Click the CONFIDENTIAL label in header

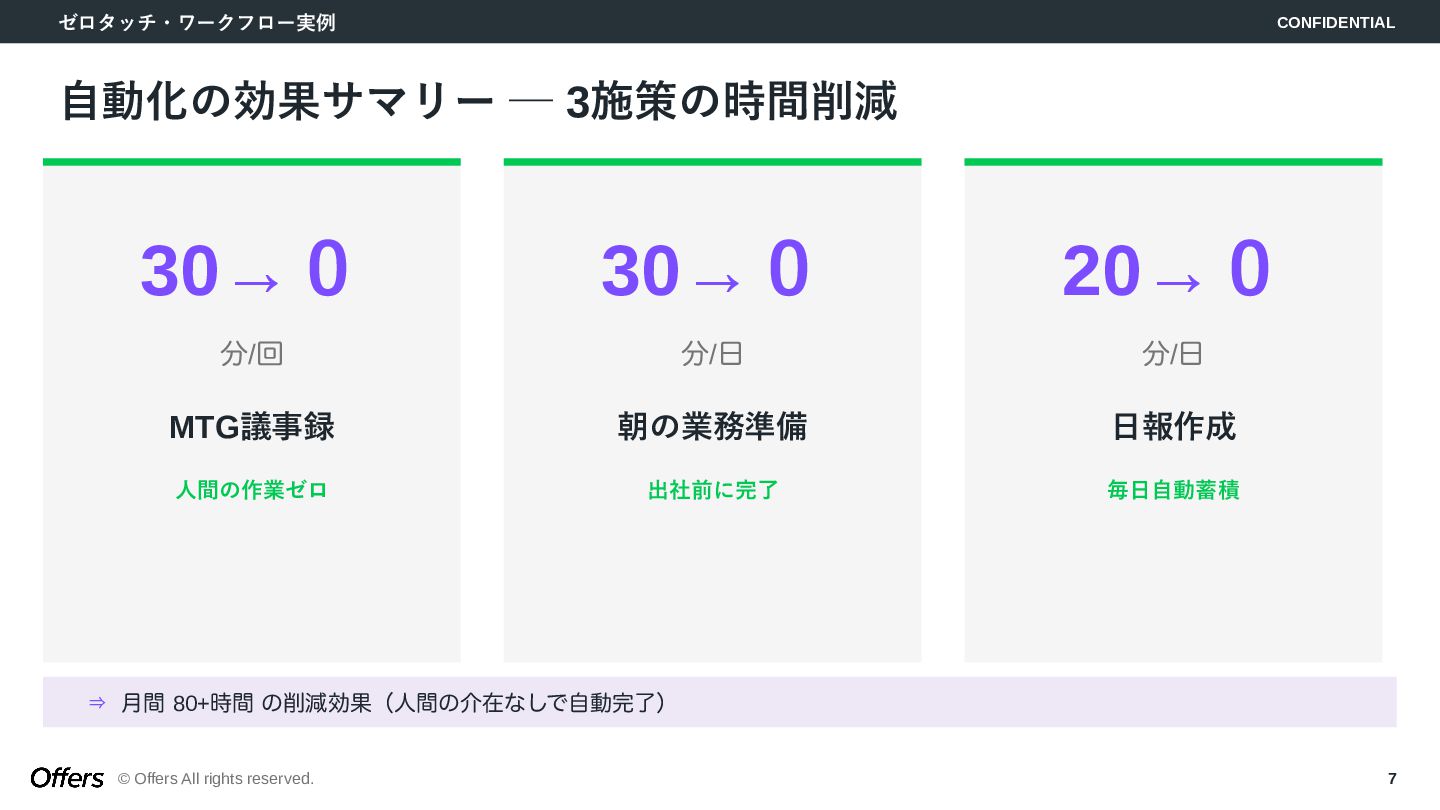click(1335, 22)
